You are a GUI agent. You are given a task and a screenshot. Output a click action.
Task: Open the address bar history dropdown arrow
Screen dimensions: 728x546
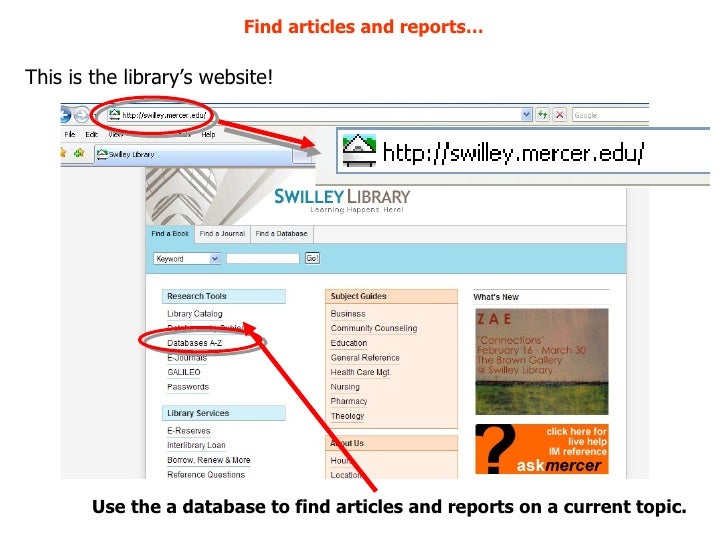(x=526, y=115)
